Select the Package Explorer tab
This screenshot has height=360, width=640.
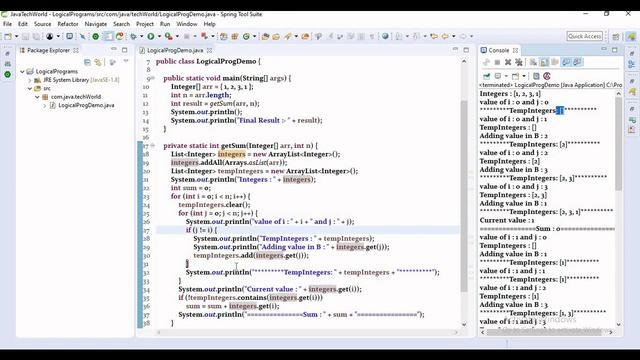48,50
